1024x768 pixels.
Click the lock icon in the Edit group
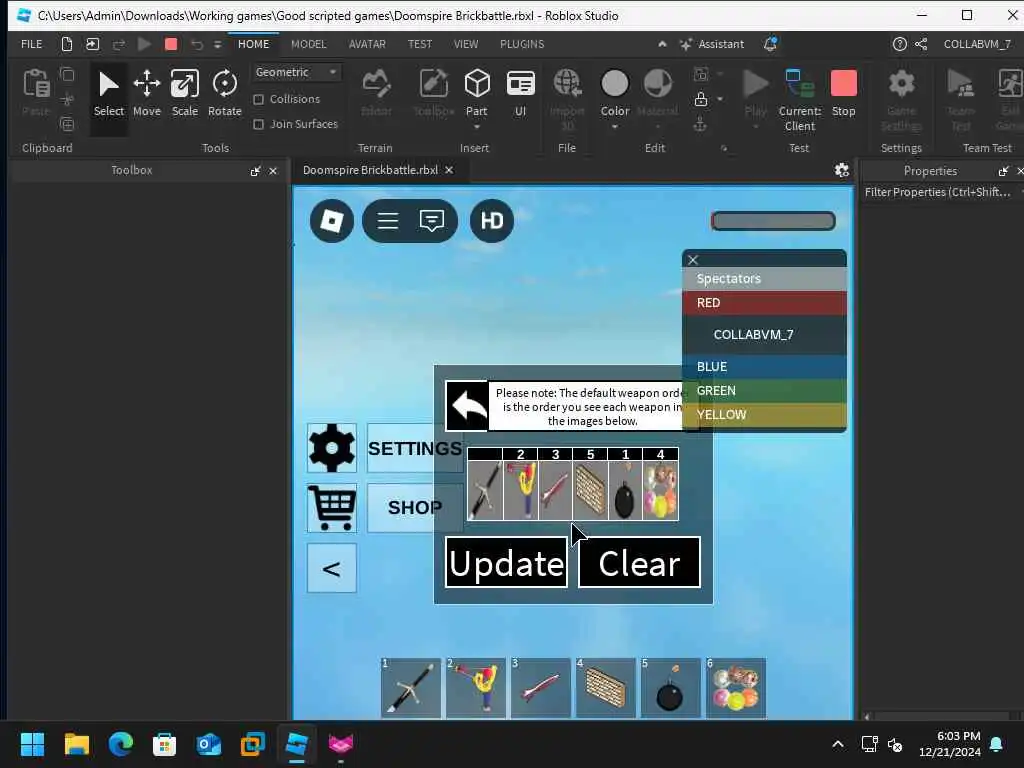pos(701,99)
